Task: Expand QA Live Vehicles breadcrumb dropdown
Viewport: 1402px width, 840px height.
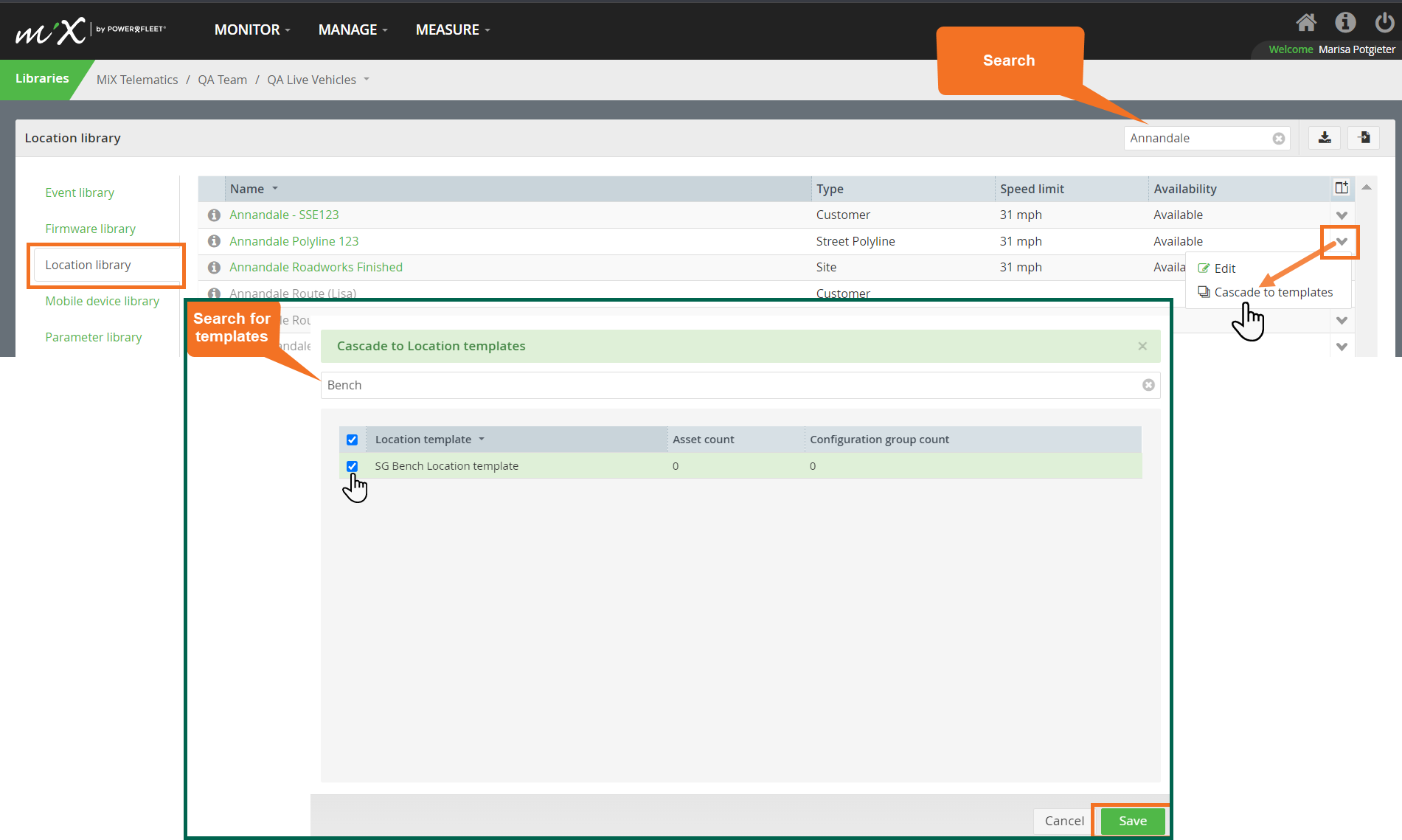Action: [x=367, y=80]
